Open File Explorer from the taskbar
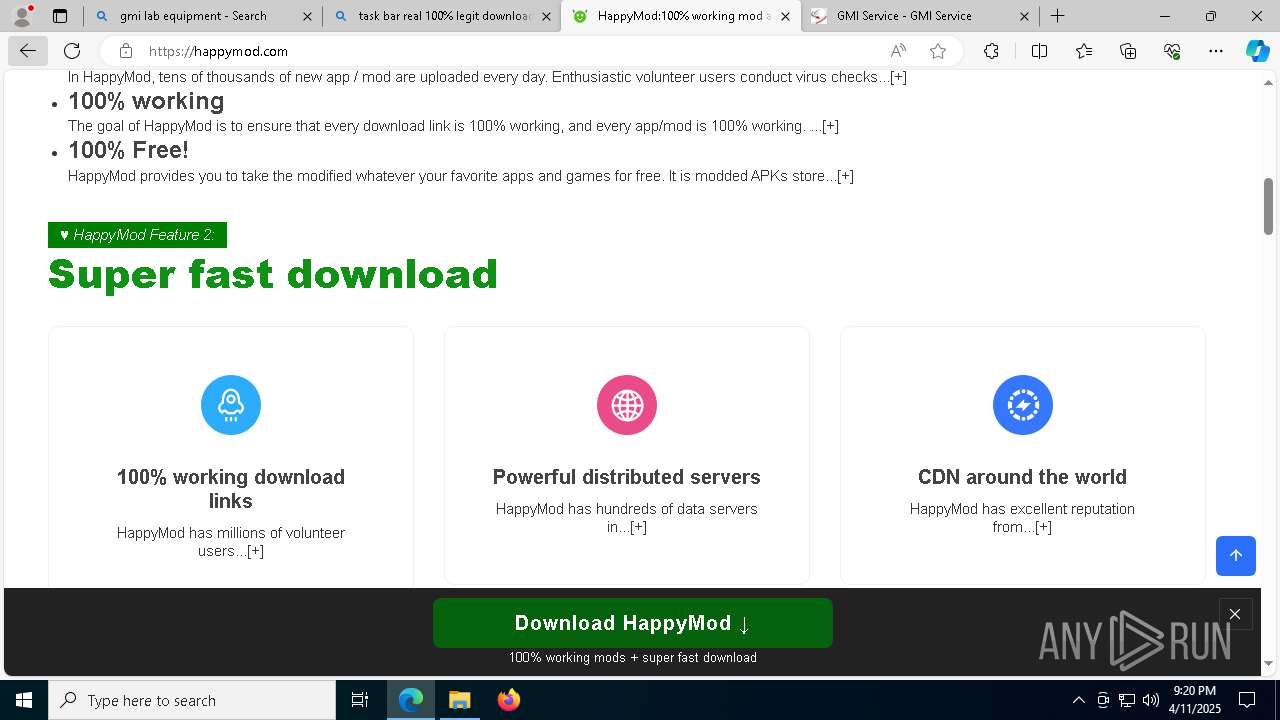This screenshot has width=1280, height=720. (459, 700)
